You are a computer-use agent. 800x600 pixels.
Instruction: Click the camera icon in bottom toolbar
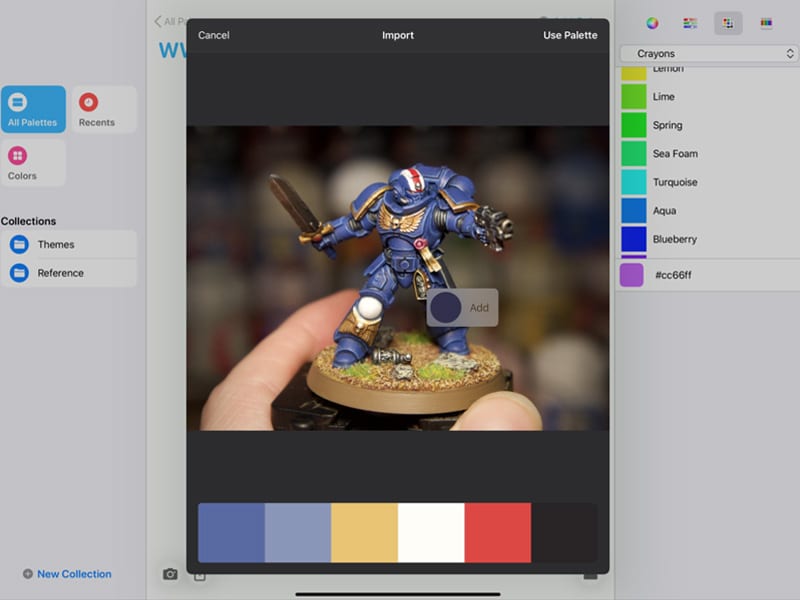(x=170, y=574)
